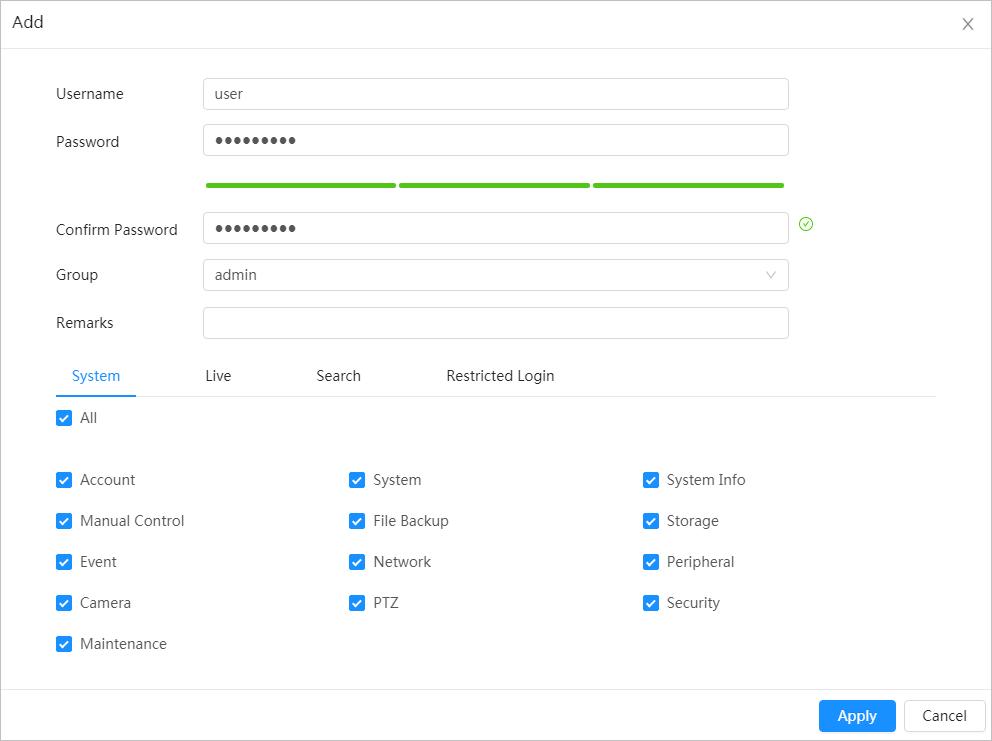Uncheck the Security permission checkbox
This screenshot has width=992, height=741.
(651, 603)
